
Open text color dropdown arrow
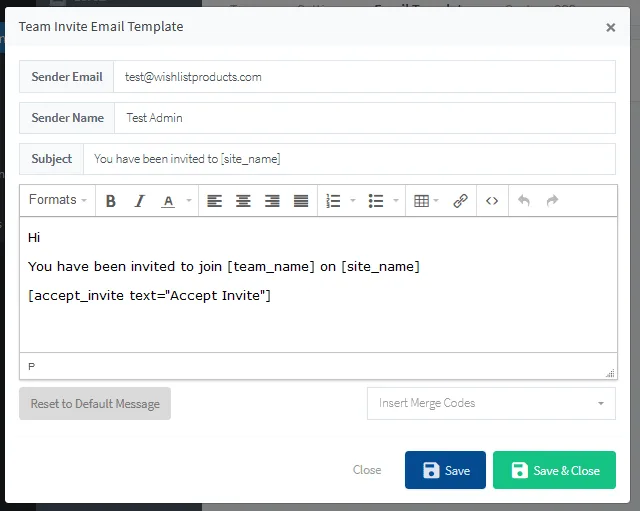click(x=189, y=200)
